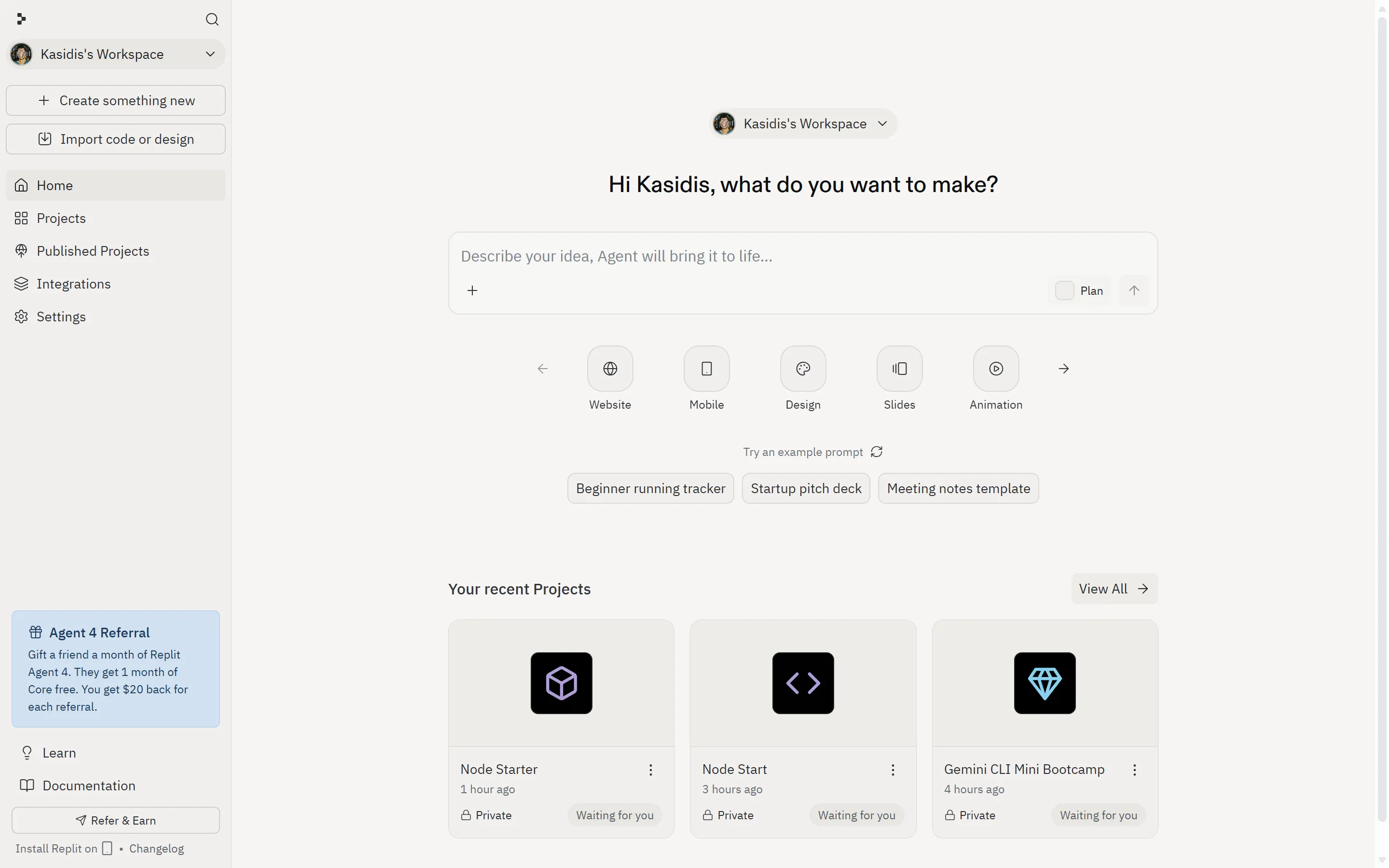Click Import code or design button
This screenshot has height=868, width=1389.
[x=115, y=139]
